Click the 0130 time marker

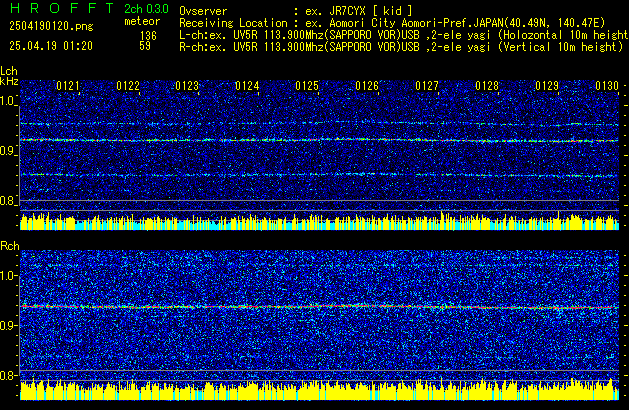pyautogui.click(x=607, y=86)
